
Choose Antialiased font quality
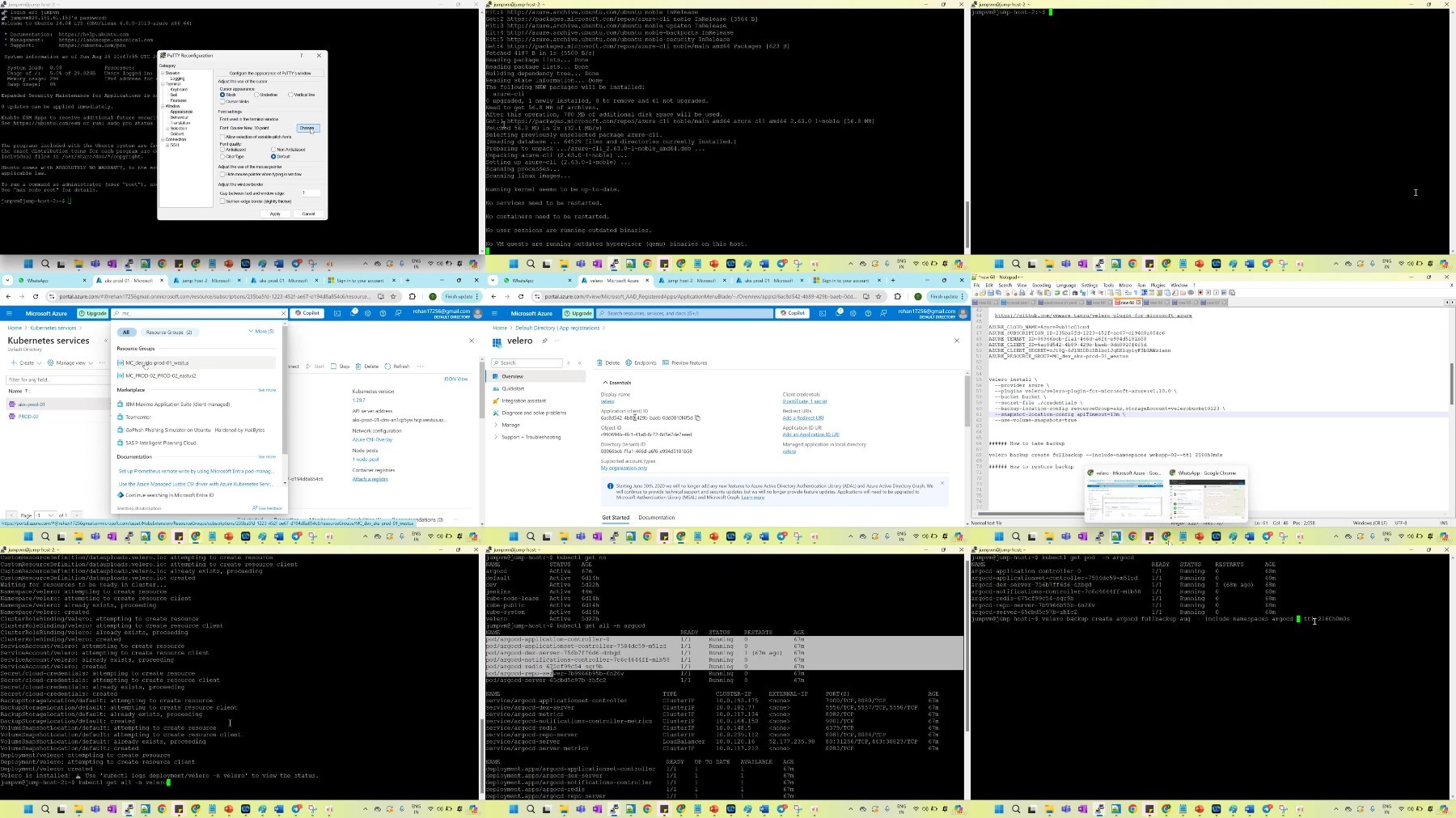222,150
